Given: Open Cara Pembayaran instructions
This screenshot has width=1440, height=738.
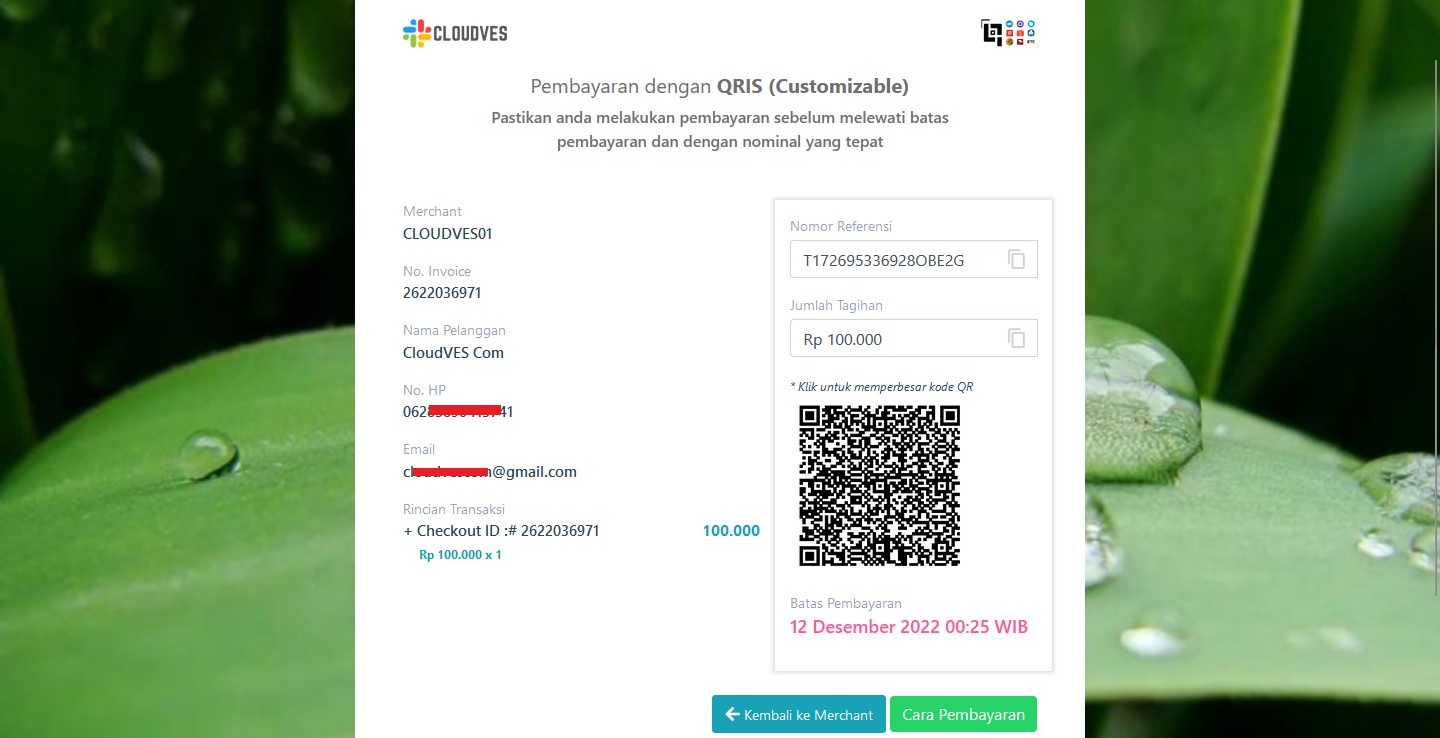Looking at the screenshot, I should [963, 714].
